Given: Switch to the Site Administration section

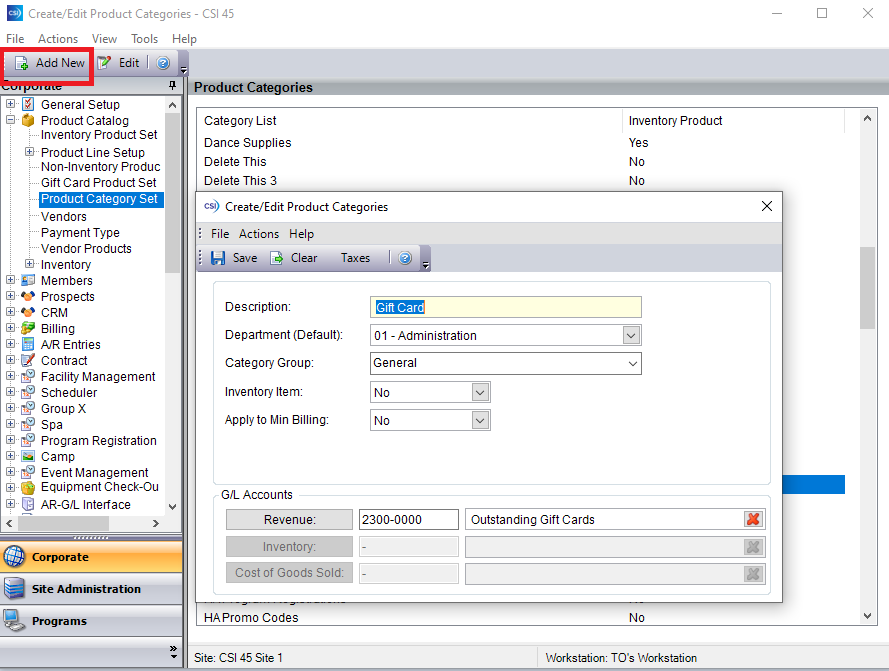Looking at the screenshot, I should 91,589.
